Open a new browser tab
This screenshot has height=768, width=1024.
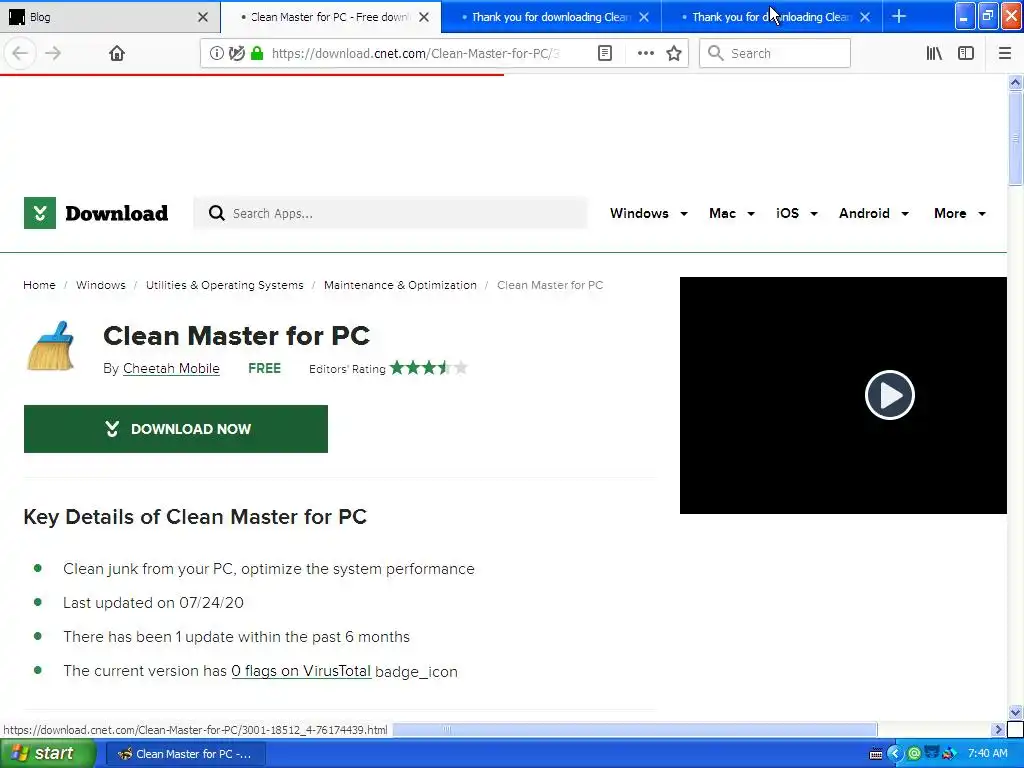(899, 16)
